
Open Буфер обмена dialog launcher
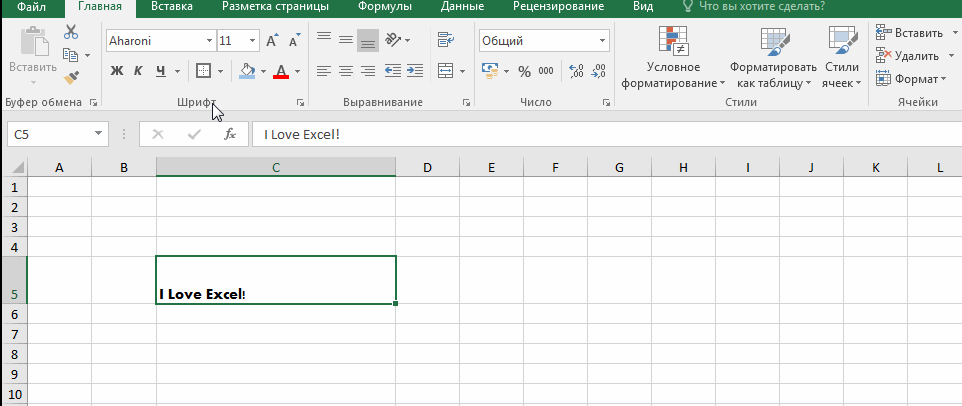pos(93,103)
